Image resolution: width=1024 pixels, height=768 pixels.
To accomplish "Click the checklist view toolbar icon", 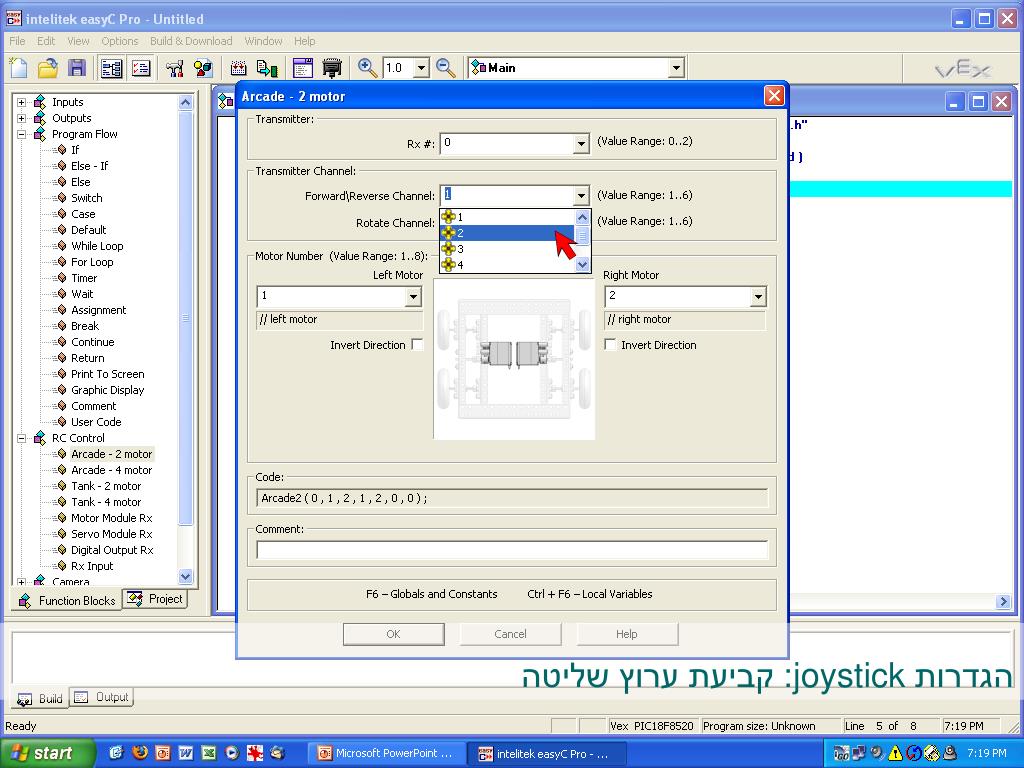I will coord(141,68).
